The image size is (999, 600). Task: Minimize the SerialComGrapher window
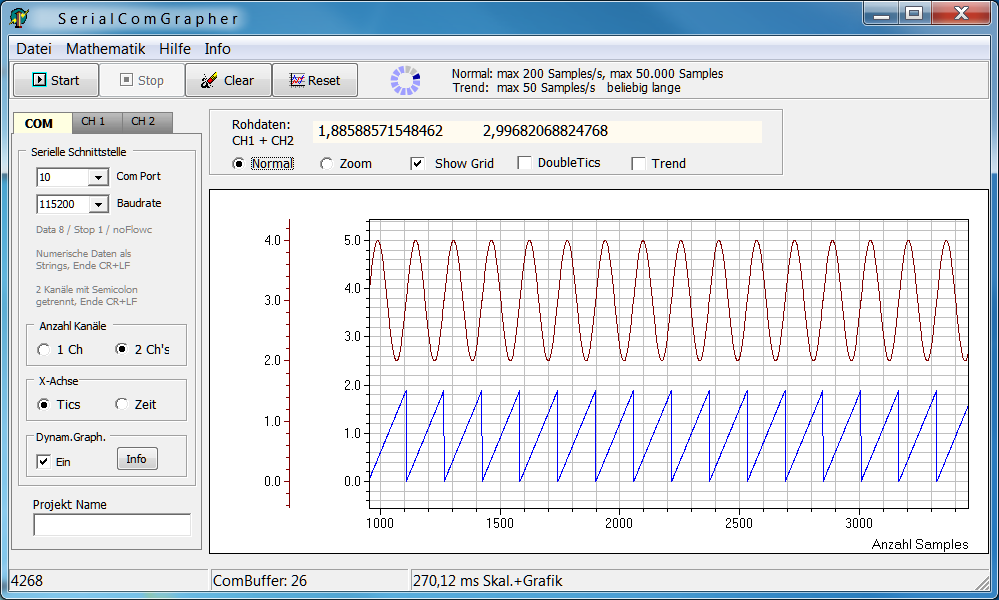[881, 13]
